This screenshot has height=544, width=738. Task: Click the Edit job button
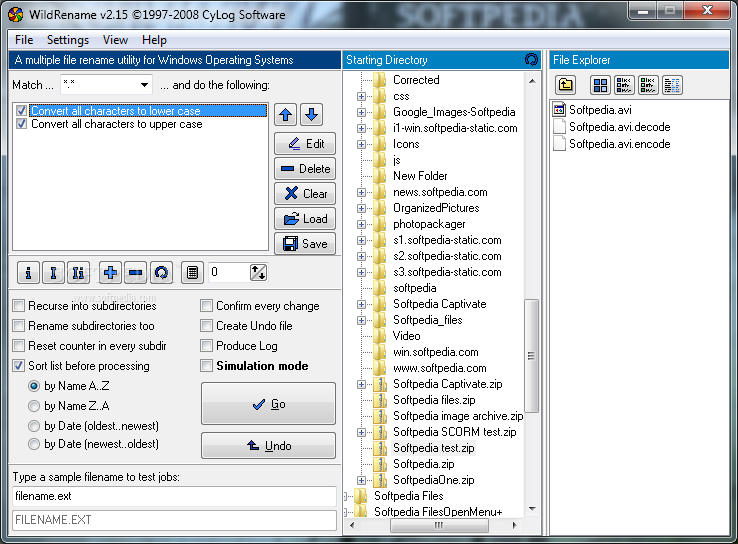click(305, 144)
